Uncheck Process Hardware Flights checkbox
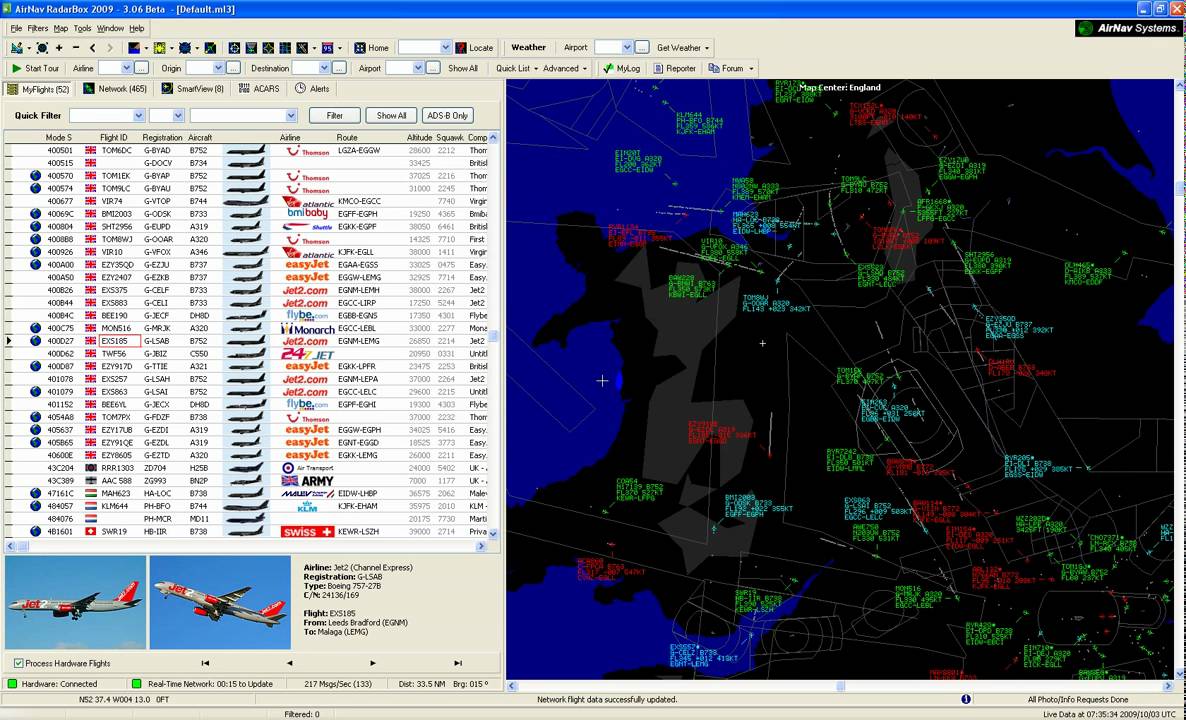Viewport: 1186px width, 720px height. coord(19,663)
